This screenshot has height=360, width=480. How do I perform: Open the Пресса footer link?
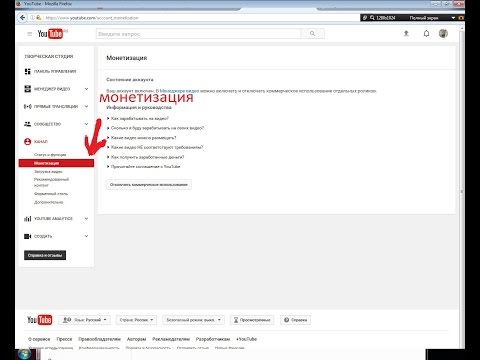coord(64,339)
